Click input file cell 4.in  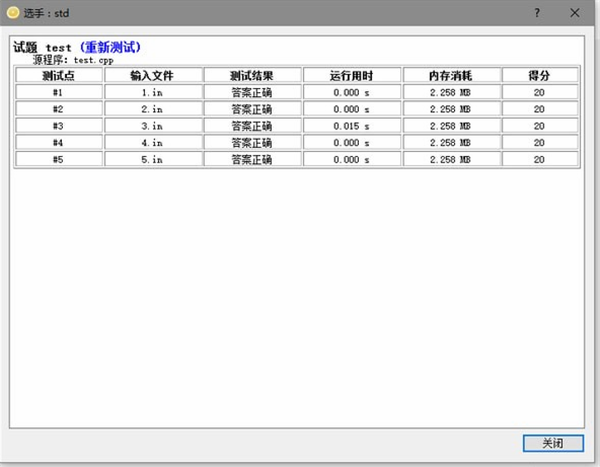[153, 143]
